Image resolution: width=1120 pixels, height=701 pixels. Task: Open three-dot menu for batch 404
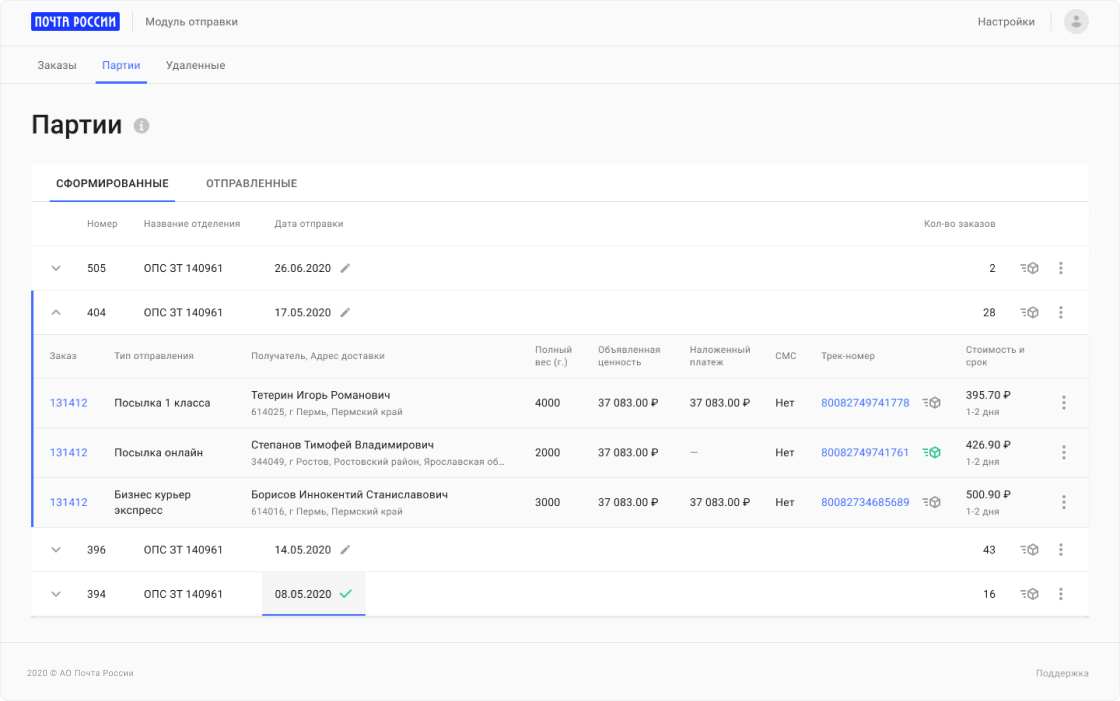click(1061, 312)
